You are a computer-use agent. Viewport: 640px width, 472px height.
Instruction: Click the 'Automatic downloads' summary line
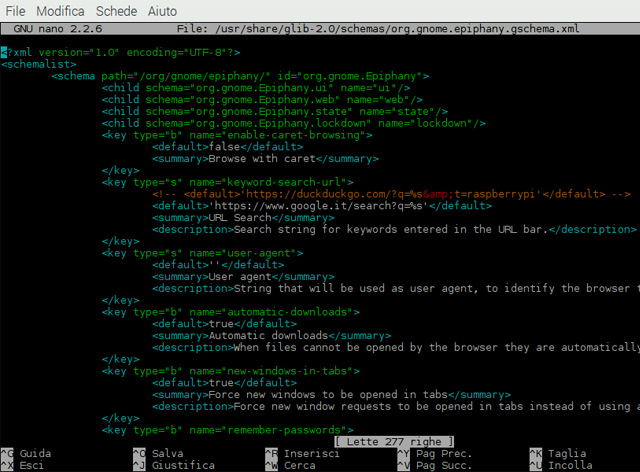pos(271,336)
